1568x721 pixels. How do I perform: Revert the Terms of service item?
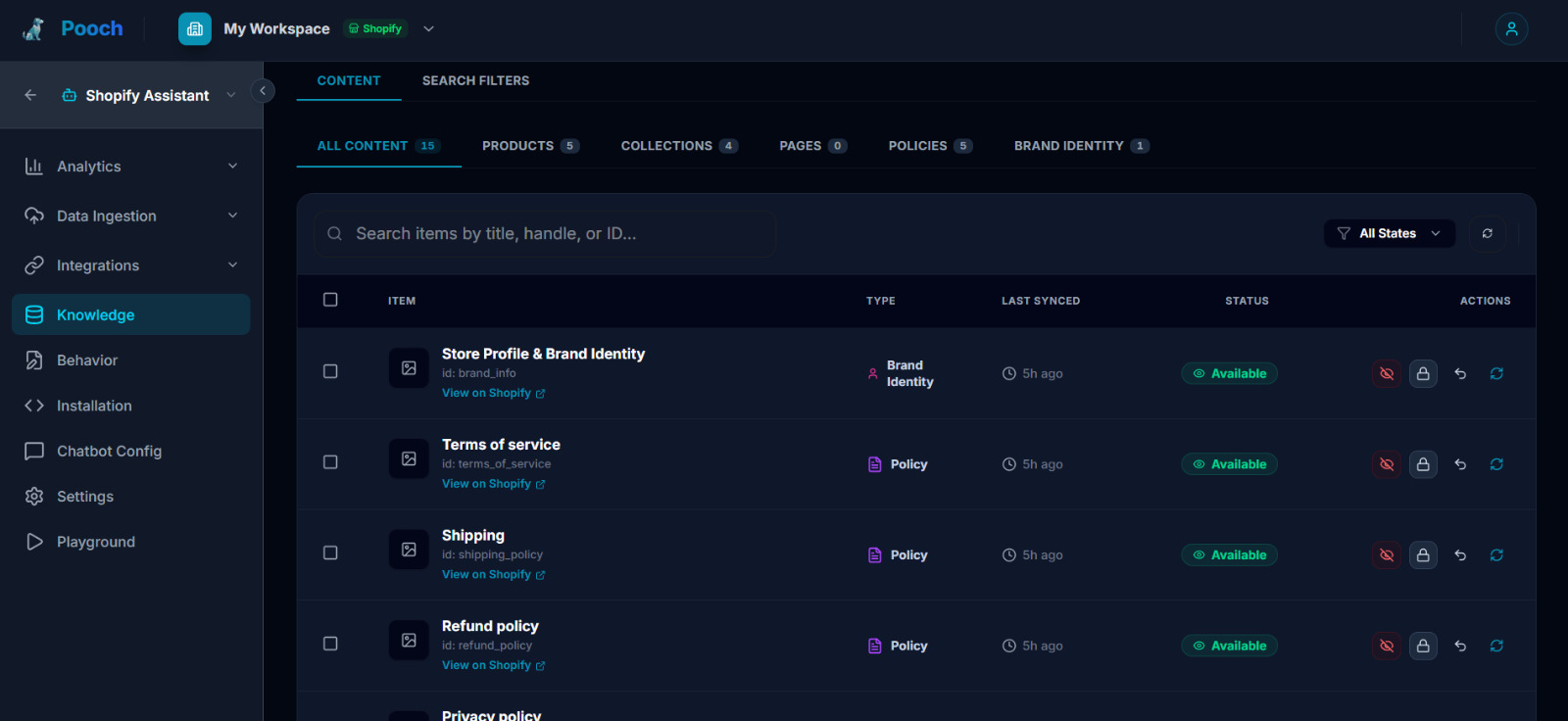pyautogui.click(x=1460, y=464)
